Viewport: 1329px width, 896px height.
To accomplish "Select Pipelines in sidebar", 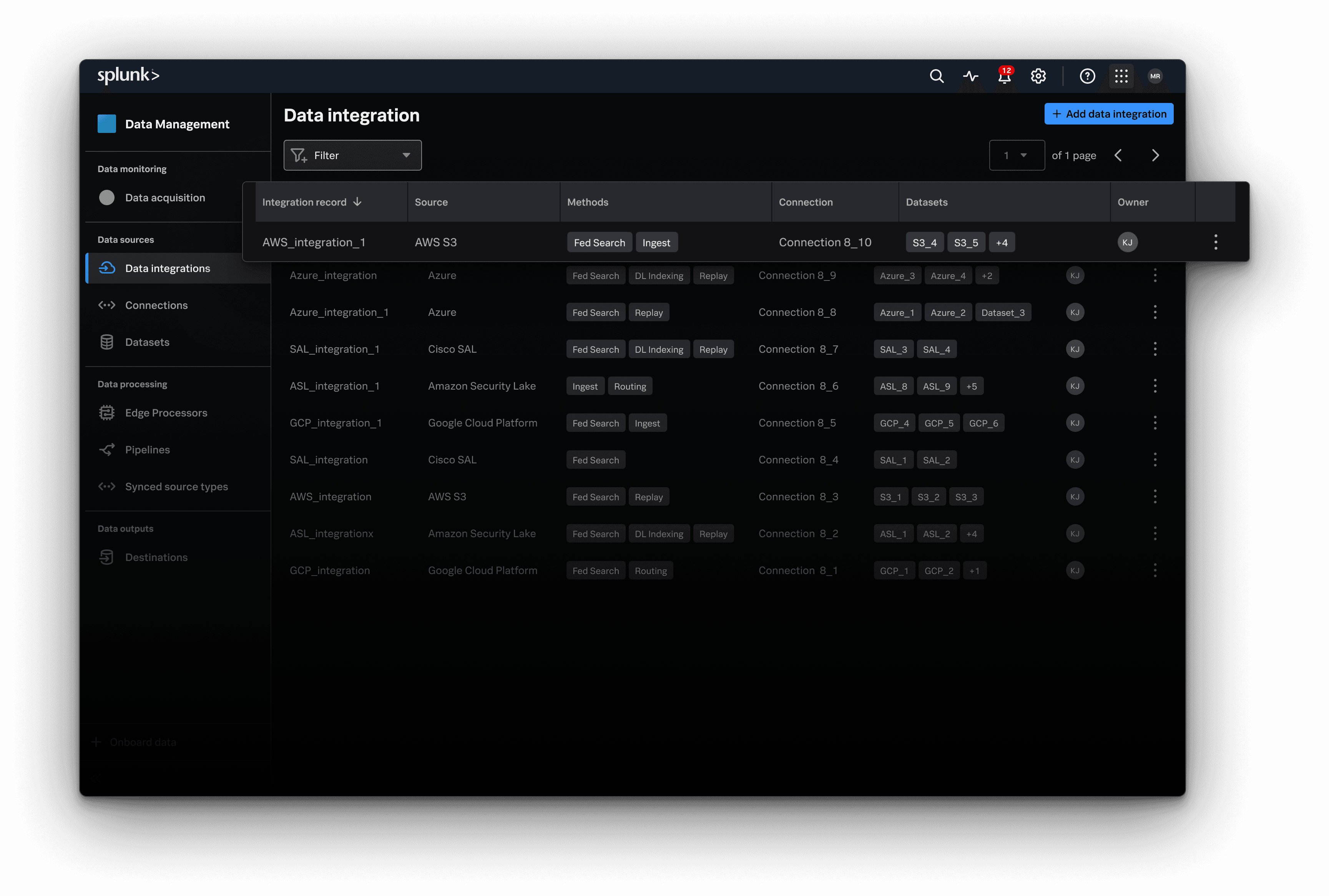I will click(148, 450).
